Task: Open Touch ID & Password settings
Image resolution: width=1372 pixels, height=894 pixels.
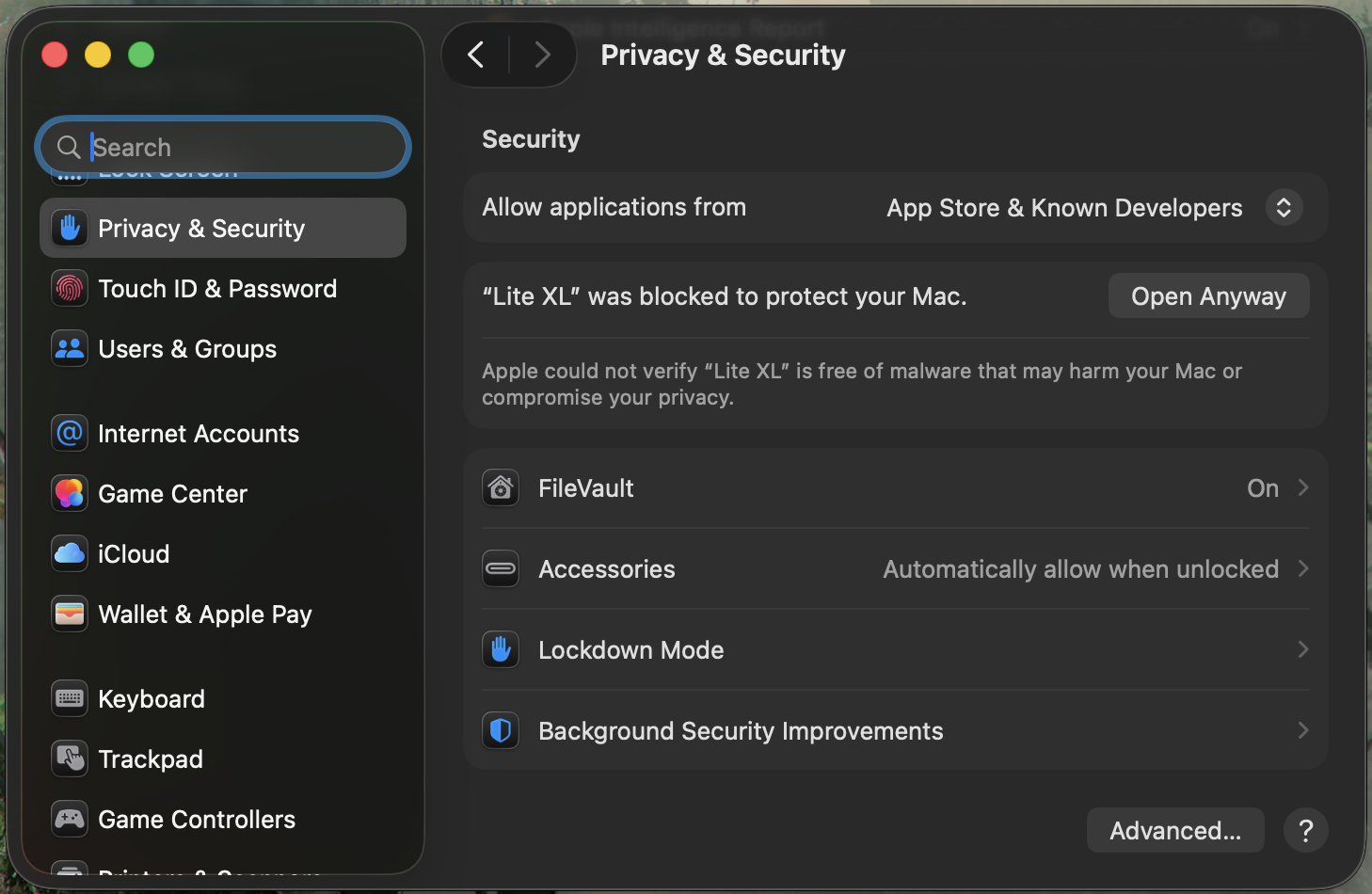Action: [223, 288]
